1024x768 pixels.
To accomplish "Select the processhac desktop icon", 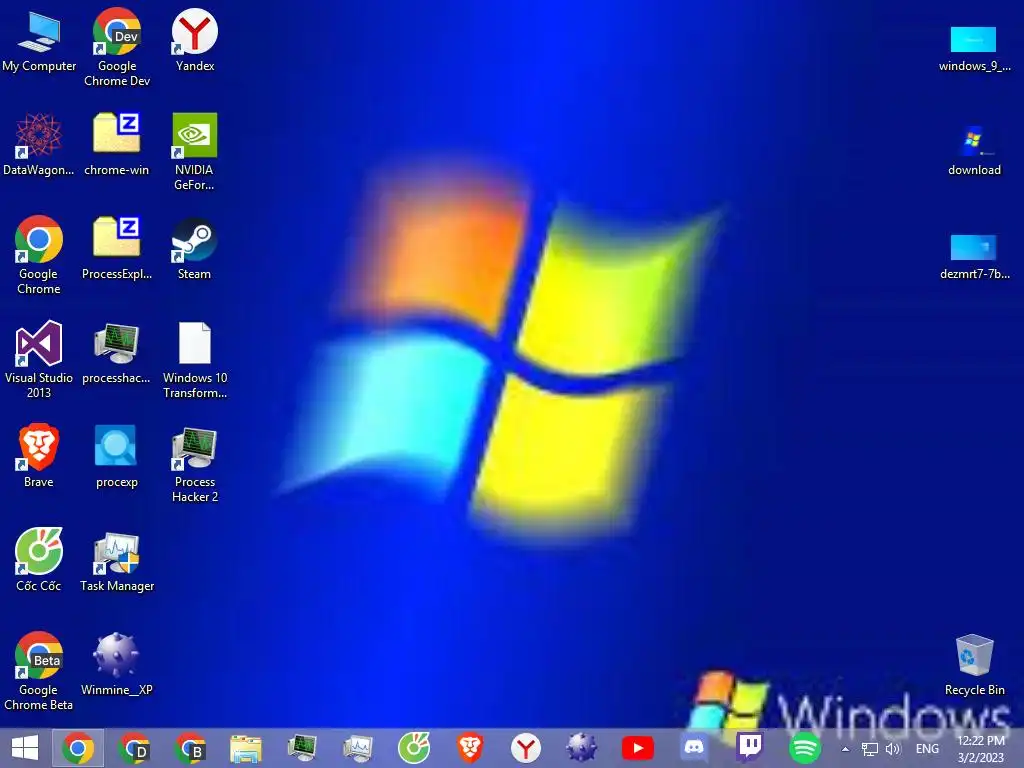I will coord(116,353).
